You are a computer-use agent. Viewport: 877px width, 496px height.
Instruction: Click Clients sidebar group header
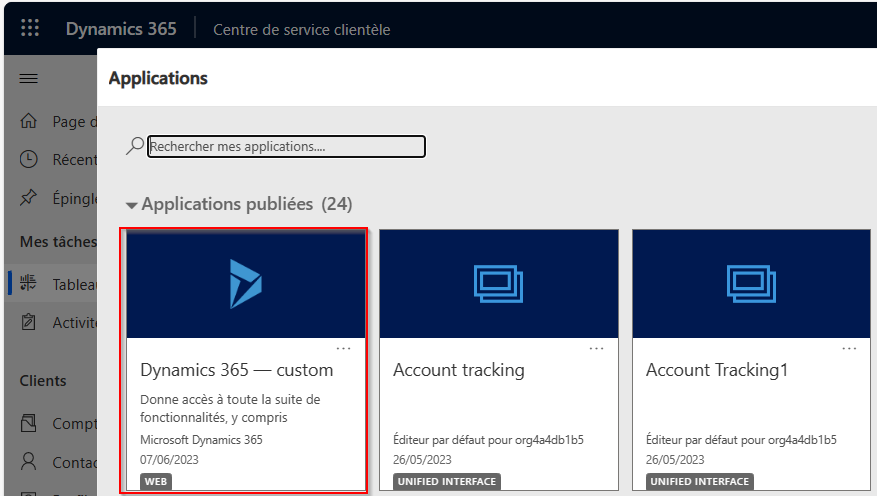43,381
